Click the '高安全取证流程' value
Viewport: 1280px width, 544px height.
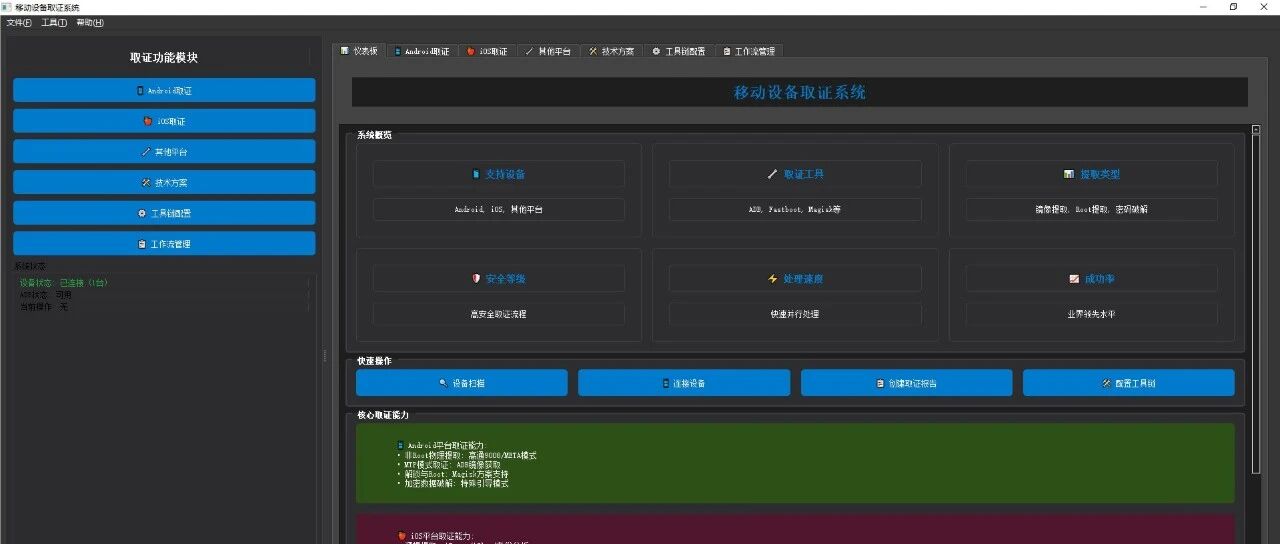click(x=499, y=314)
